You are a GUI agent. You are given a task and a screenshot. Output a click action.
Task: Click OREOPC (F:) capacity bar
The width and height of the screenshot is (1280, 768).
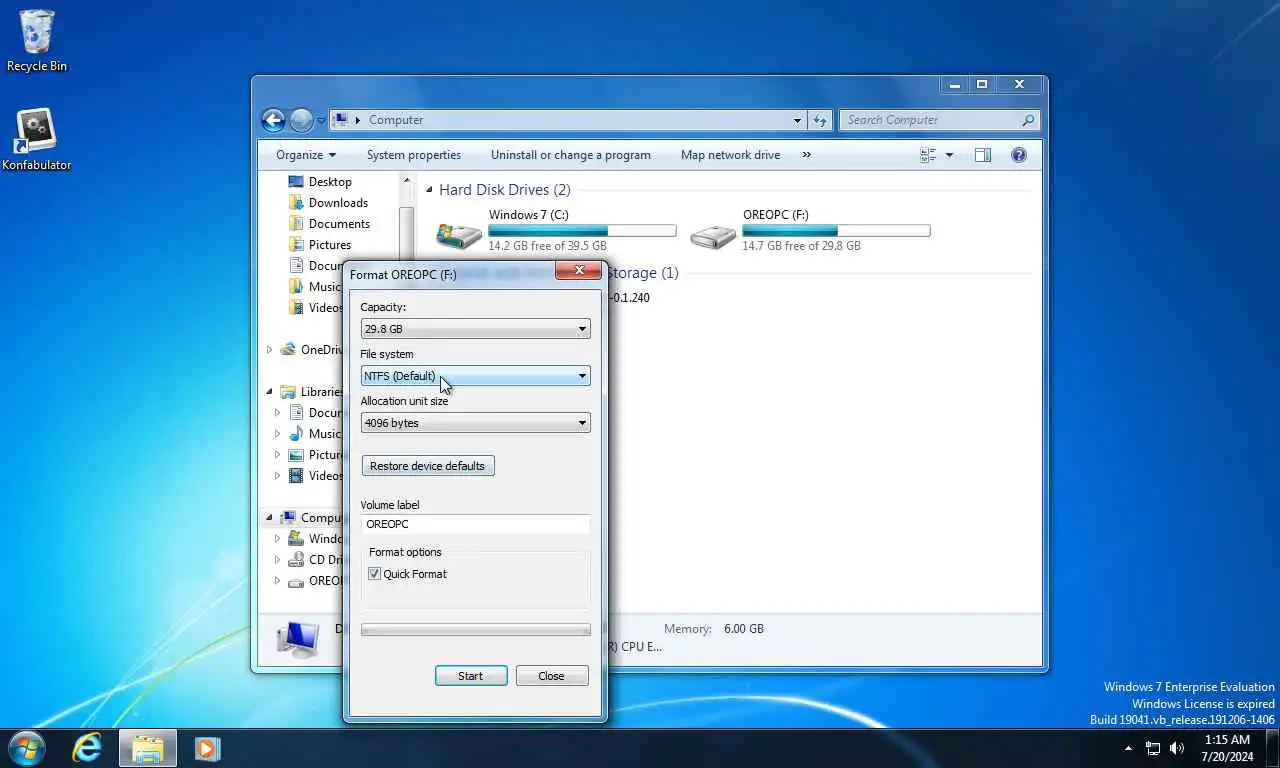point(836,231)
